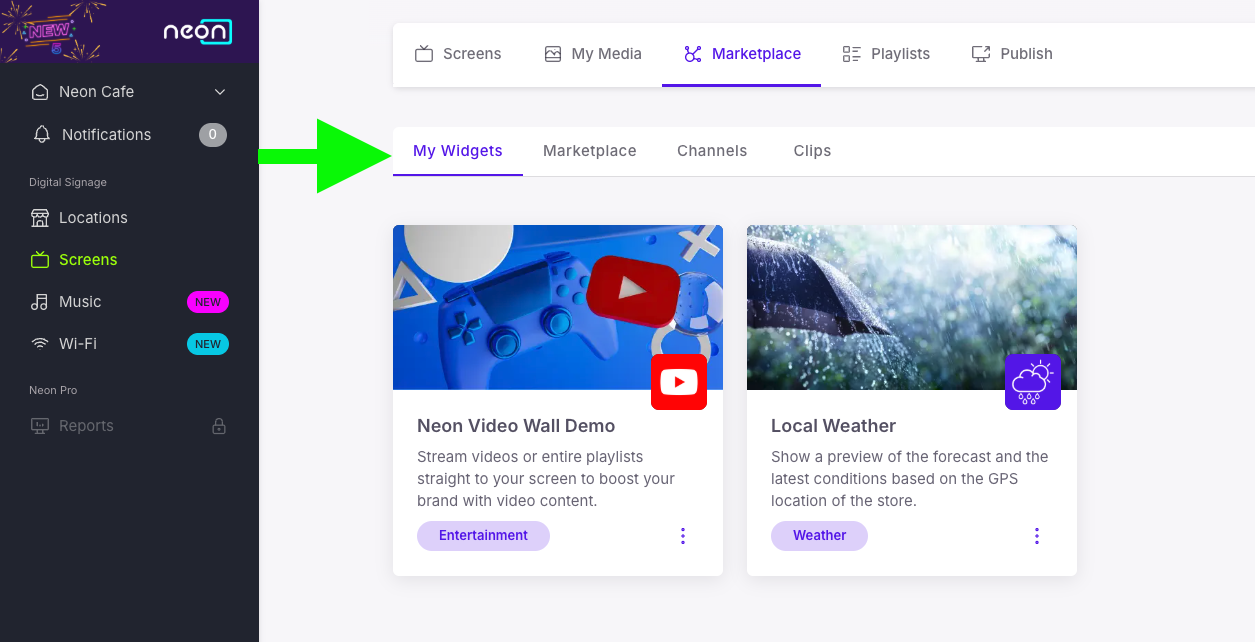Open the Local Weather rain thumbnail

tap(912, 307)
